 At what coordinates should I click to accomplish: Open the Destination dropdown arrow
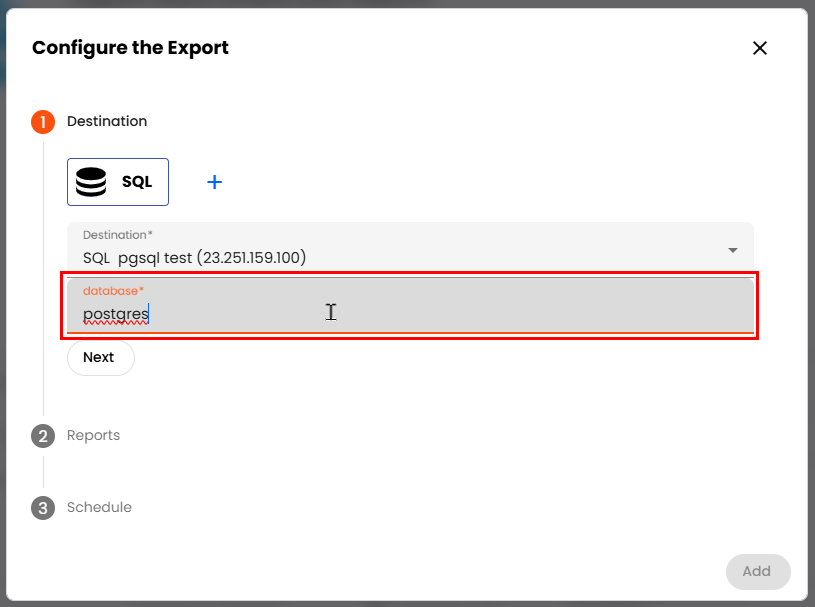(732, 249)
